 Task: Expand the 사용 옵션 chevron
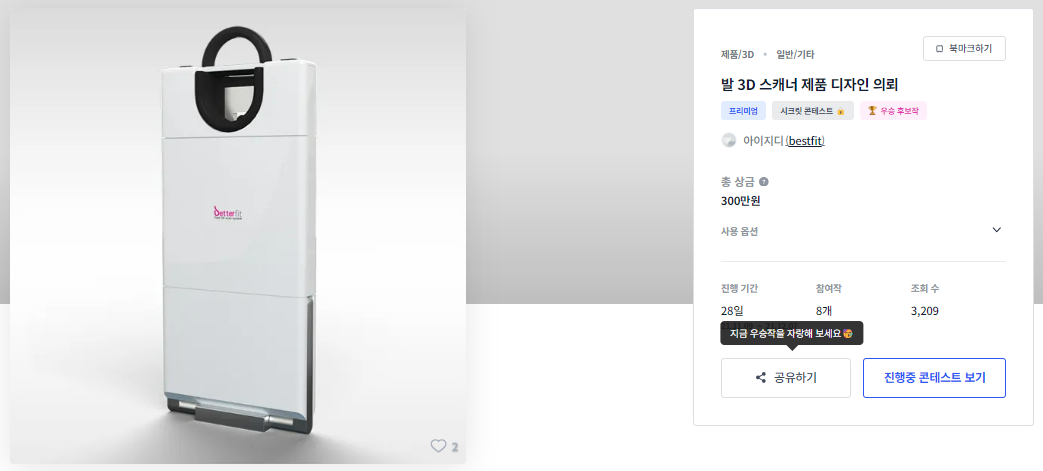point(996,230)
